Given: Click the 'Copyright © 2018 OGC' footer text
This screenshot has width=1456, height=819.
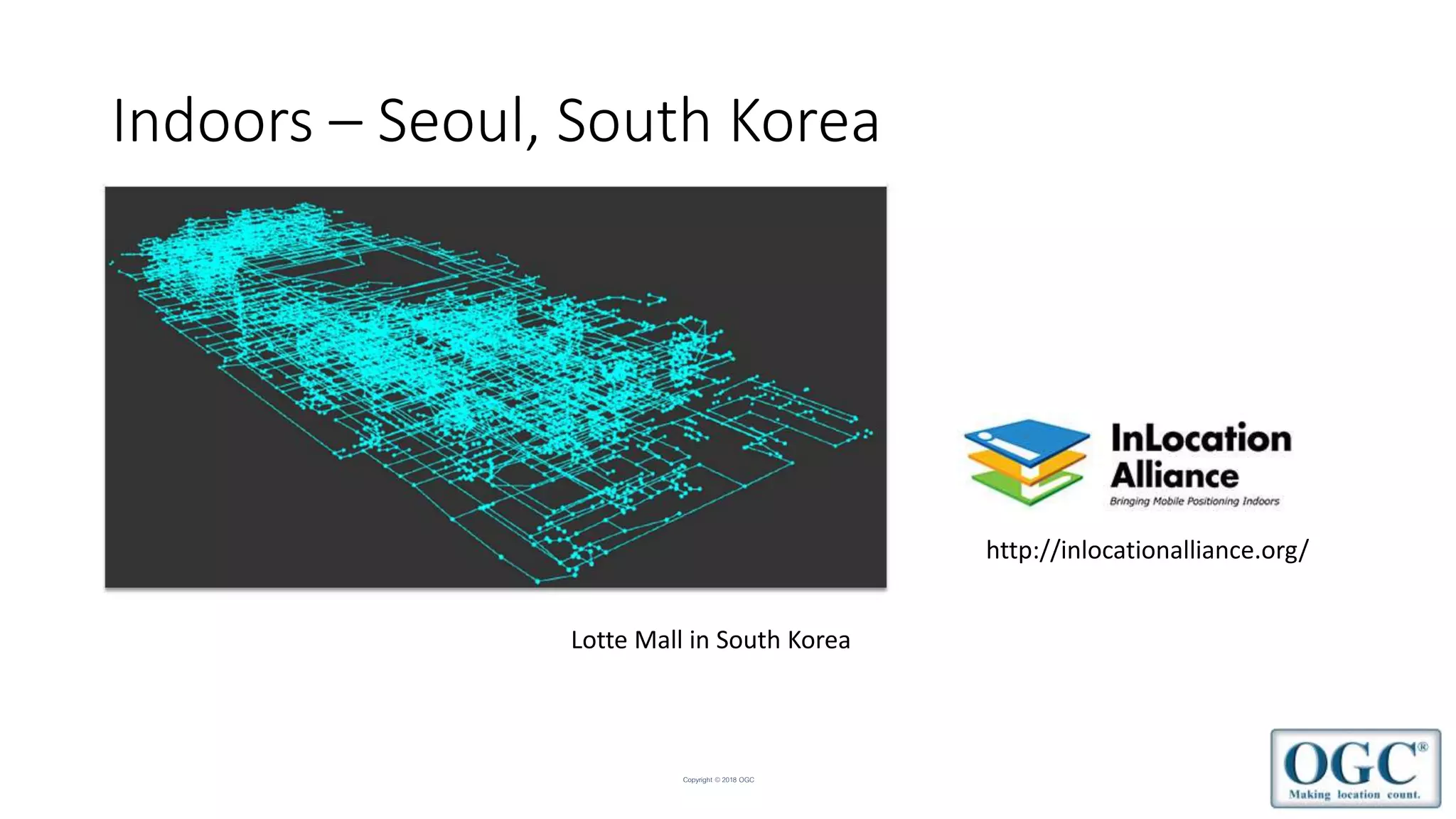Looking at the screenshot, I should pyautogui.click(x=718, y=780).
